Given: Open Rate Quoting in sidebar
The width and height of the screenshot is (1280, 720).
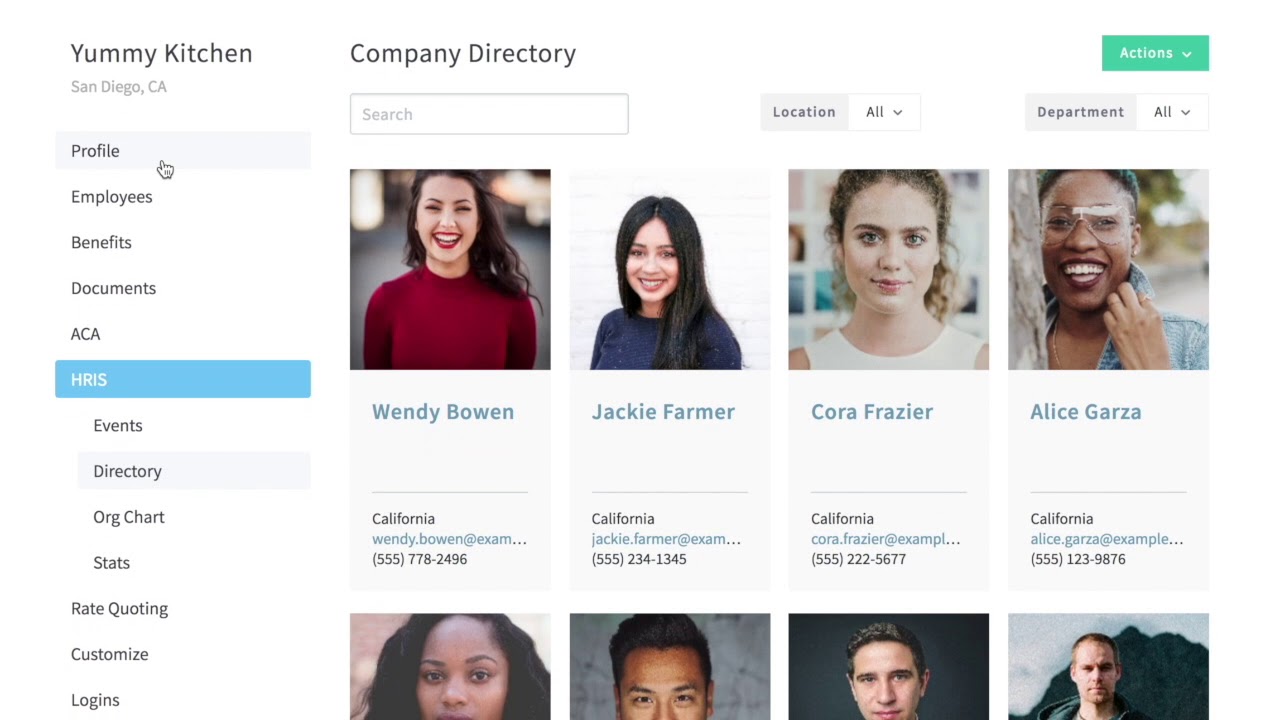Looking at the screenshot, I should [x=119, y=609].
